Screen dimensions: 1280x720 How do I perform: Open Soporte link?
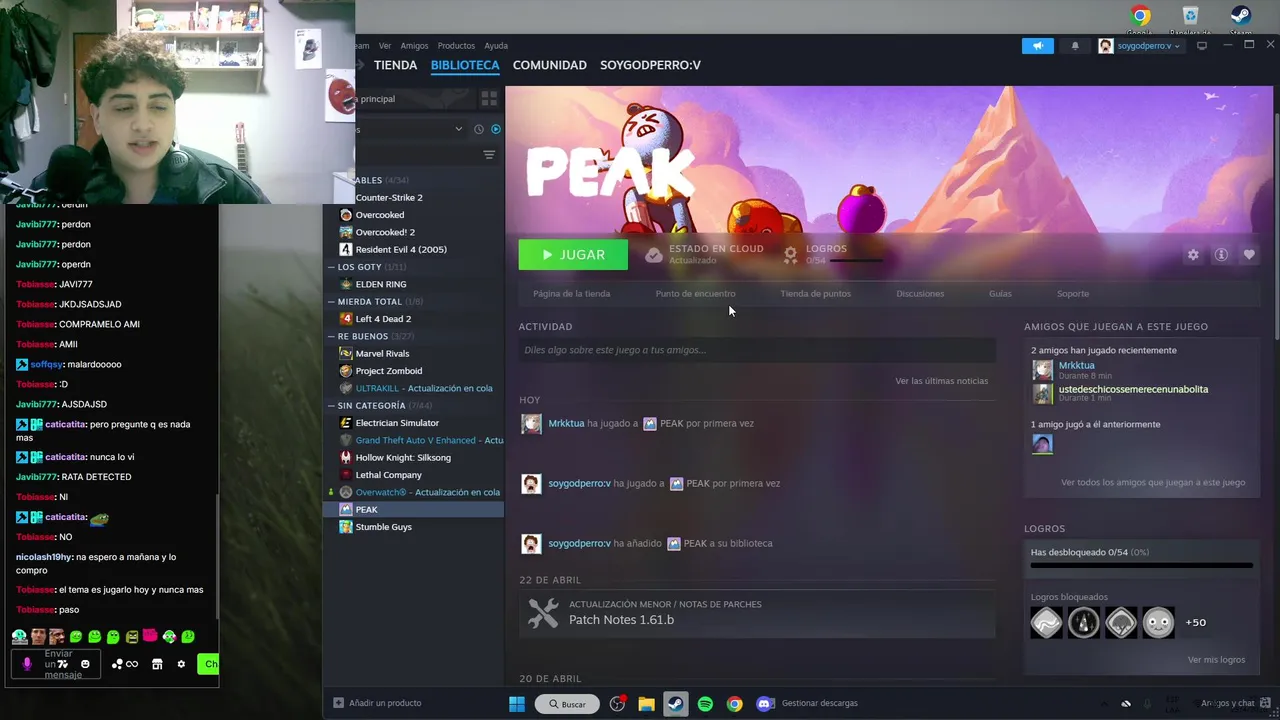1073,294
